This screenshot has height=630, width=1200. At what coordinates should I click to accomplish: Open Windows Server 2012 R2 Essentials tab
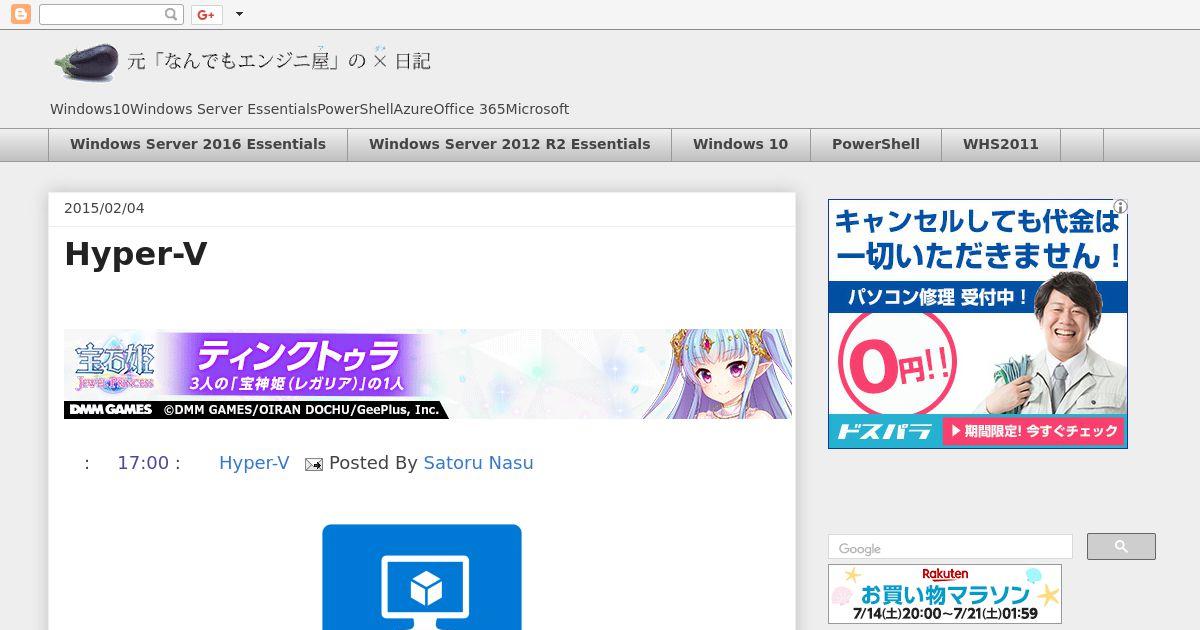509,144
